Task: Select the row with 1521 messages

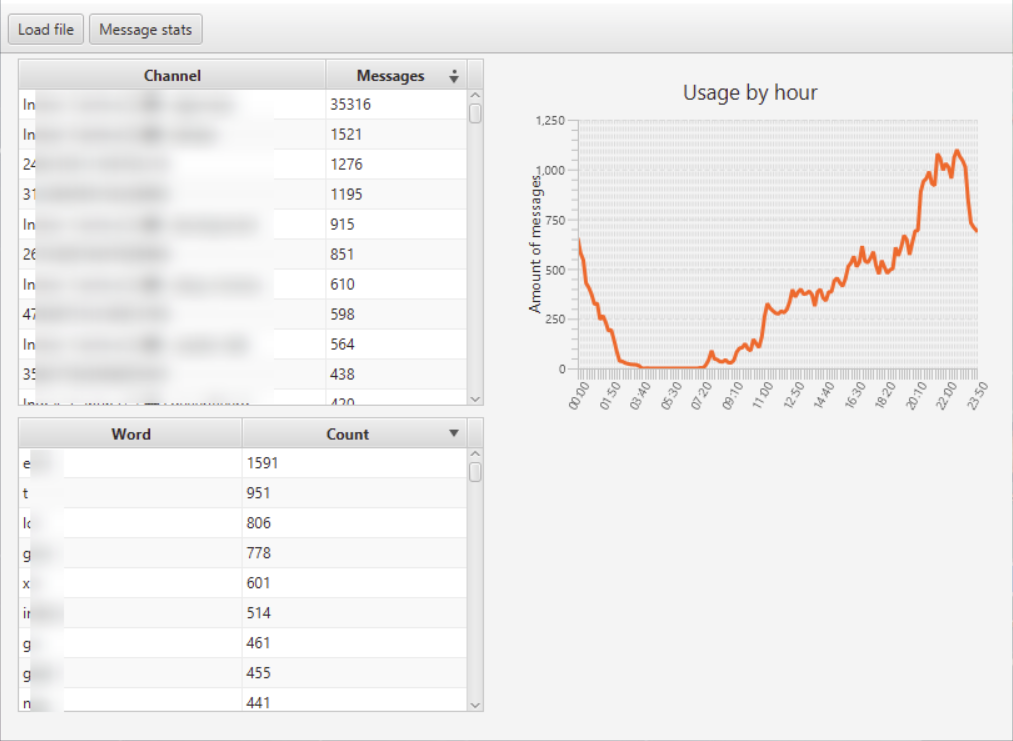Action: (242, 134)
